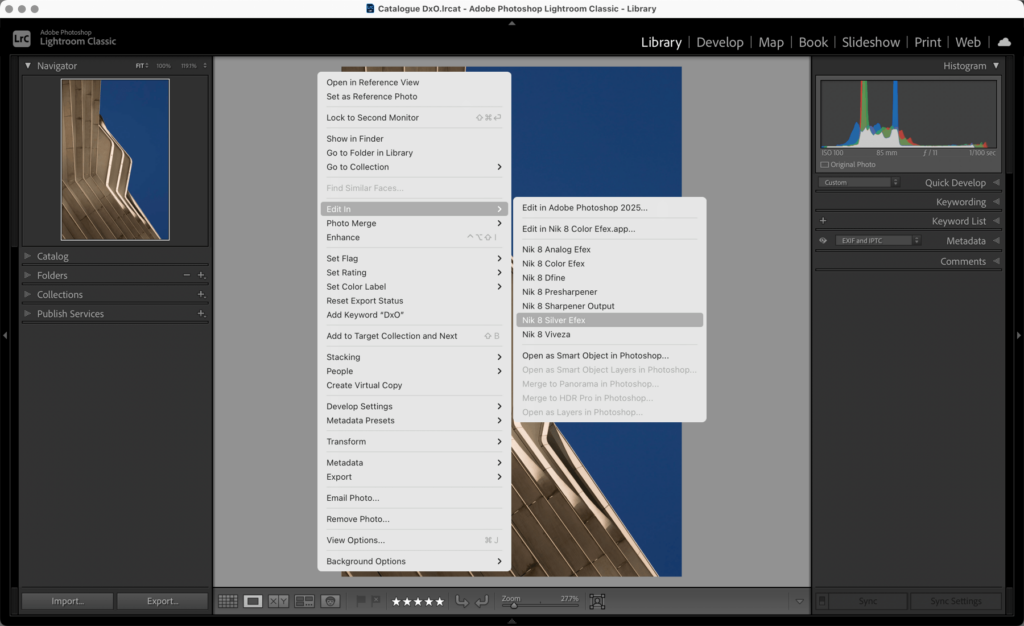
Task: Add new collection with plus icon
Action: pos(201,294)
